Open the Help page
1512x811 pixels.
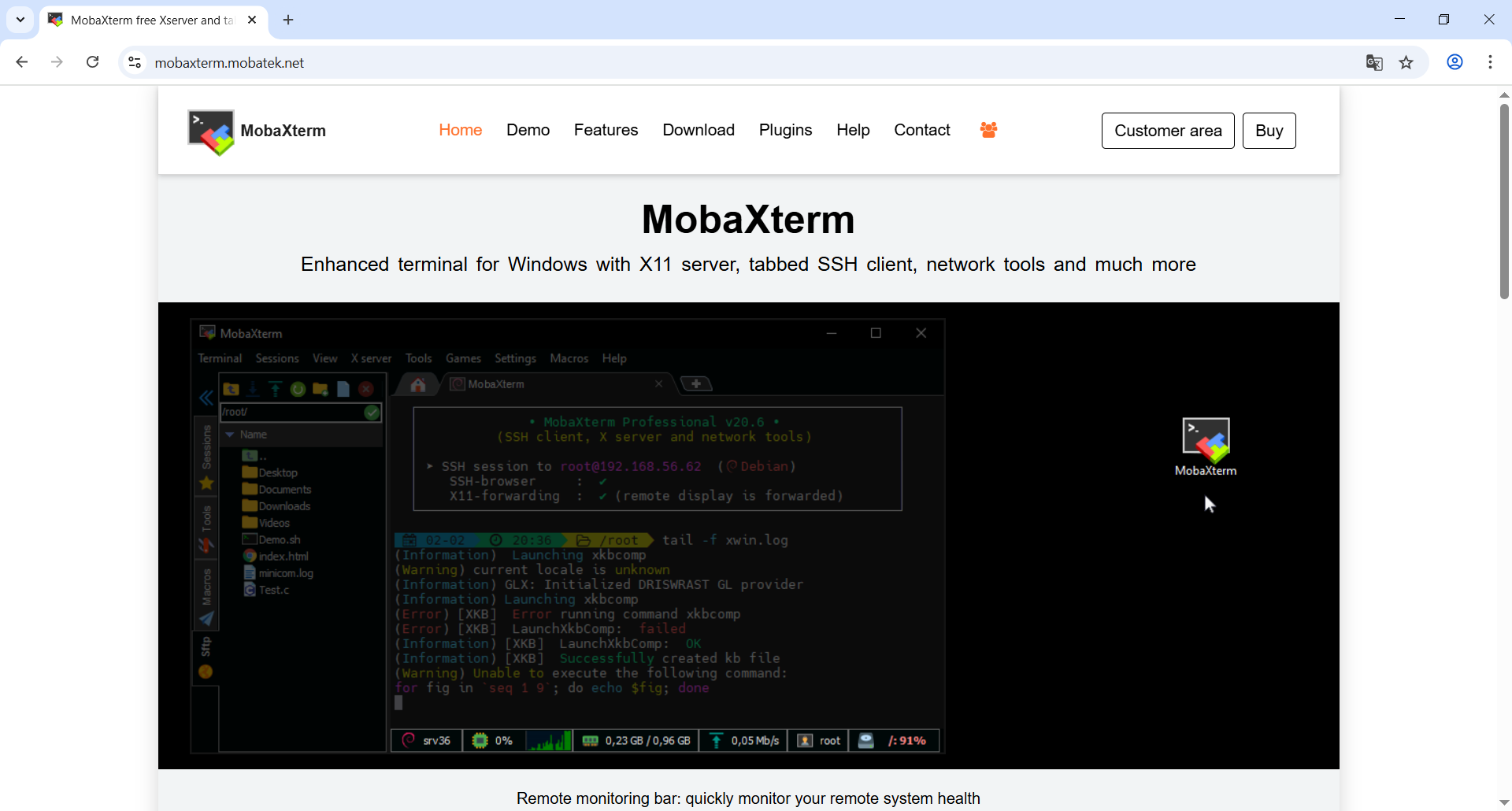click(x=853, y=130)
